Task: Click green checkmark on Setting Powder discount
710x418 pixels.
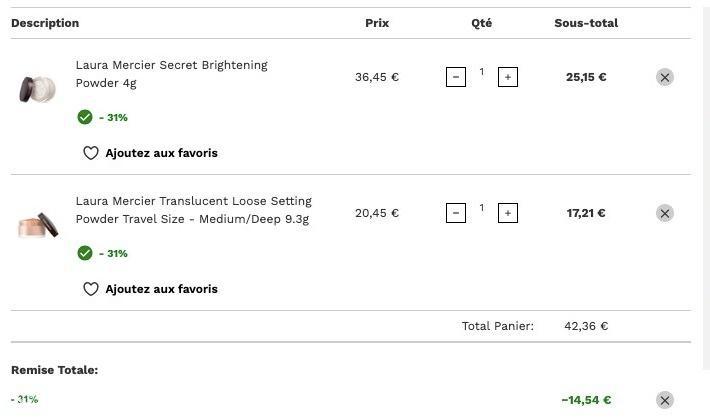Action: click(85, 253)
